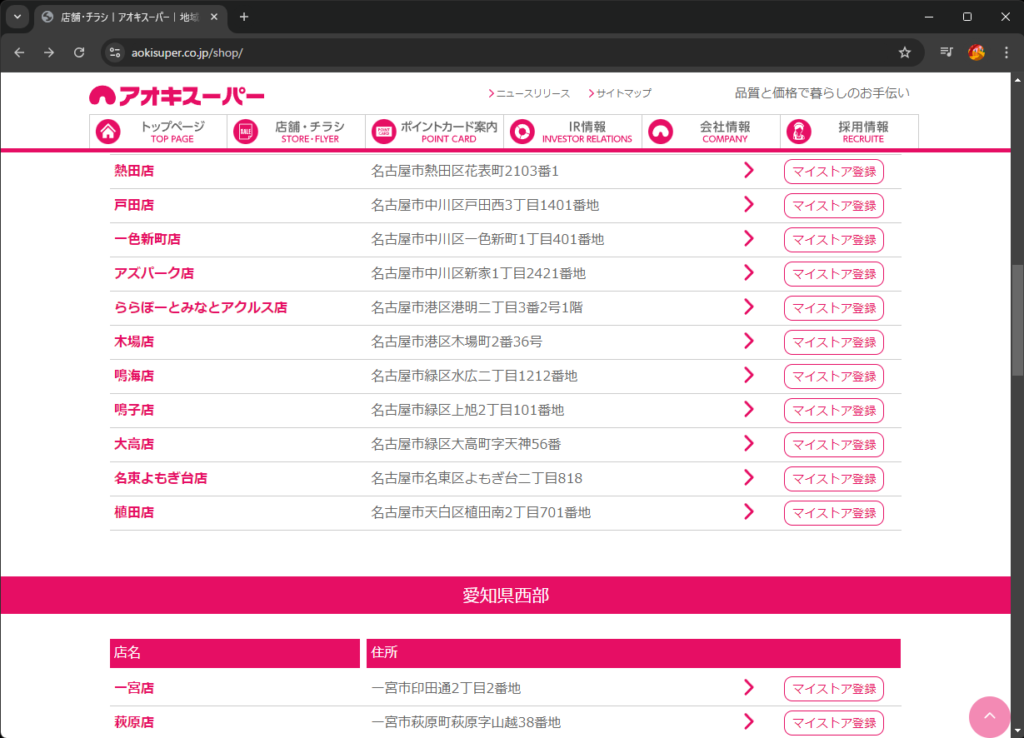The height and width of the screenshot is (738, 1024).
Task: Open the arrow for 一色新町店 row
Action: click(749, 238)
